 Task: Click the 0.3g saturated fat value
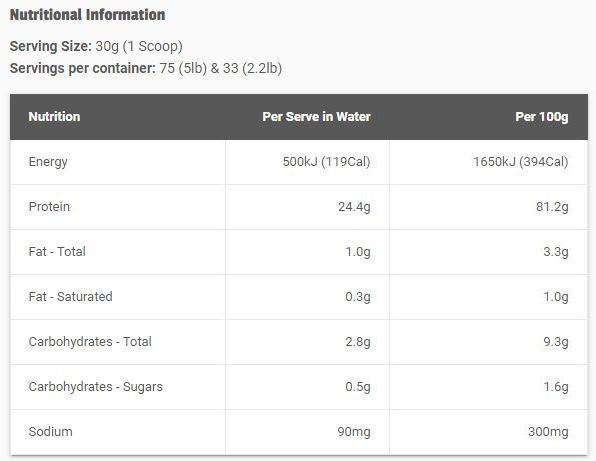tap(358, 296)
